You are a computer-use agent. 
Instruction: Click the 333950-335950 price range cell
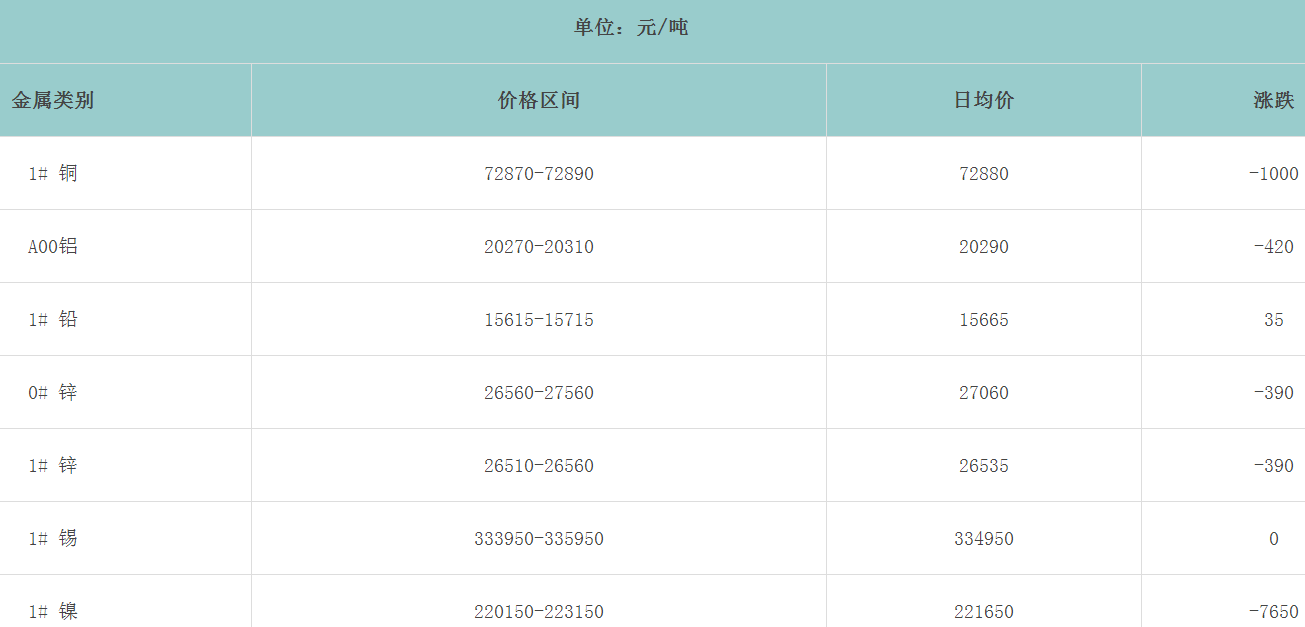(x=538, y=539)
